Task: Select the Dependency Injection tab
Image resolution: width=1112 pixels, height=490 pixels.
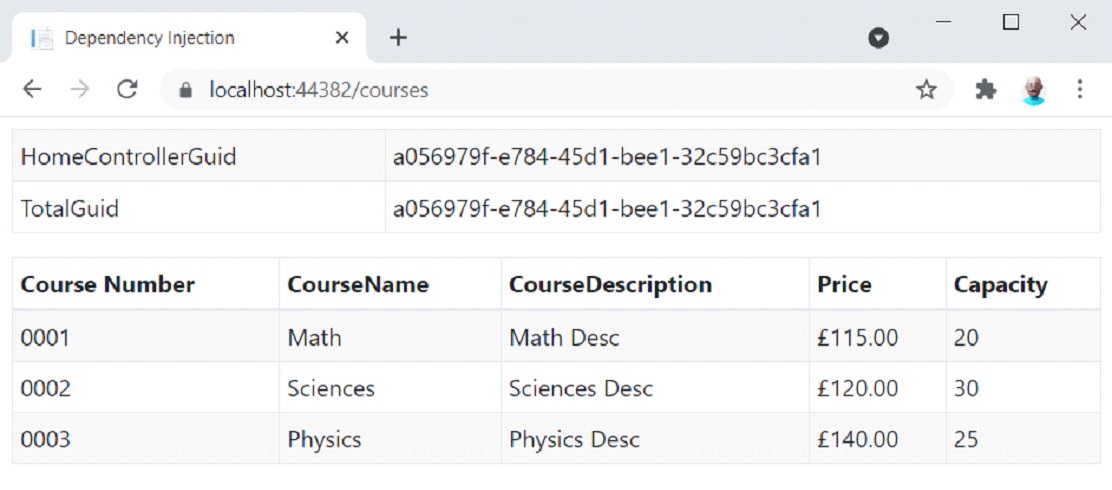Action: click(x=188, y=38)
